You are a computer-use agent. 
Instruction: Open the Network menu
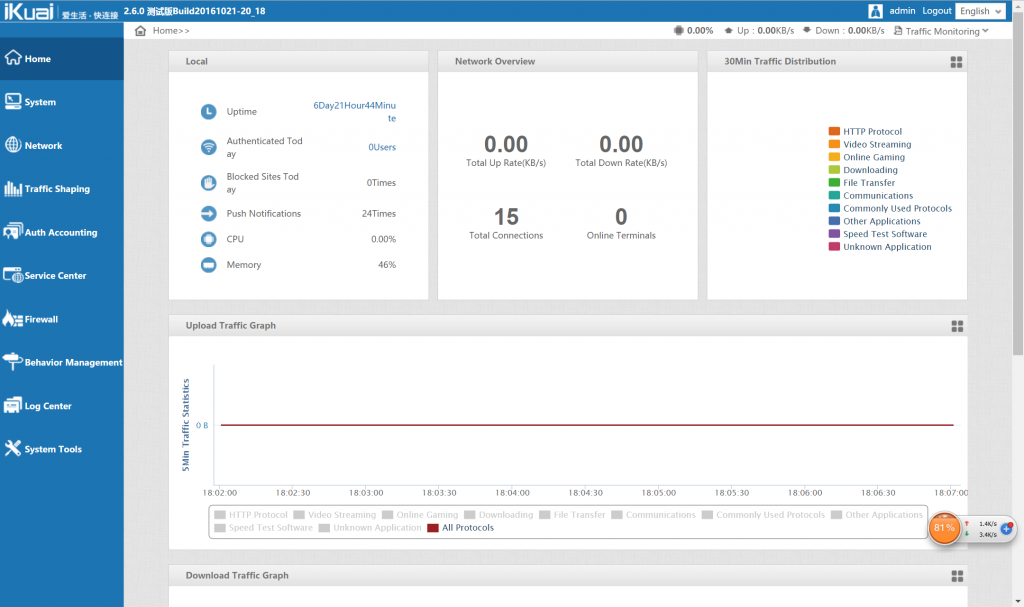(x=61, y=145)
